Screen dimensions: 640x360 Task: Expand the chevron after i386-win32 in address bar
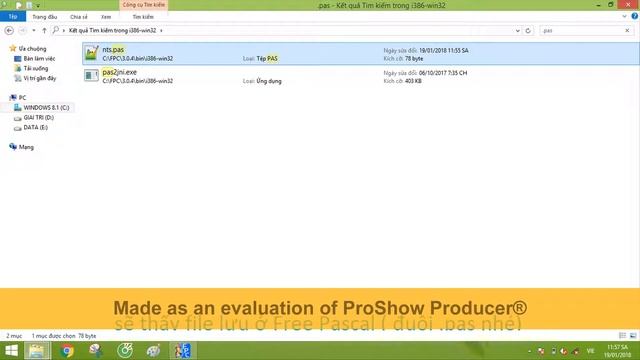(161, 31)
